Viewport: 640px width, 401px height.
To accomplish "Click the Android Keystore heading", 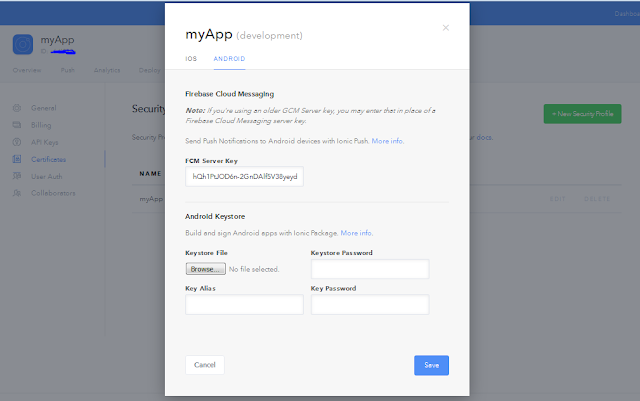I will pyautogui.click(x=215, y=216).
